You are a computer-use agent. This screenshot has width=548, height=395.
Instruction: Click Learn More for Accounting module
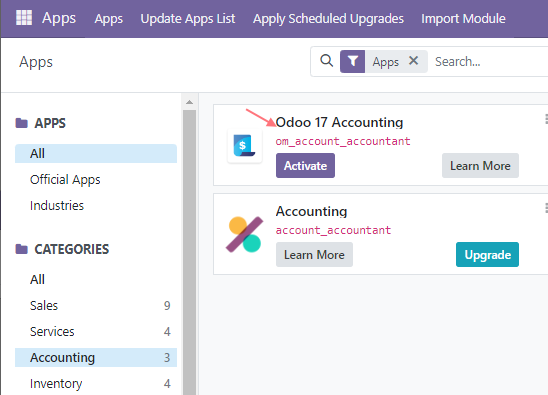pos(314,255)
